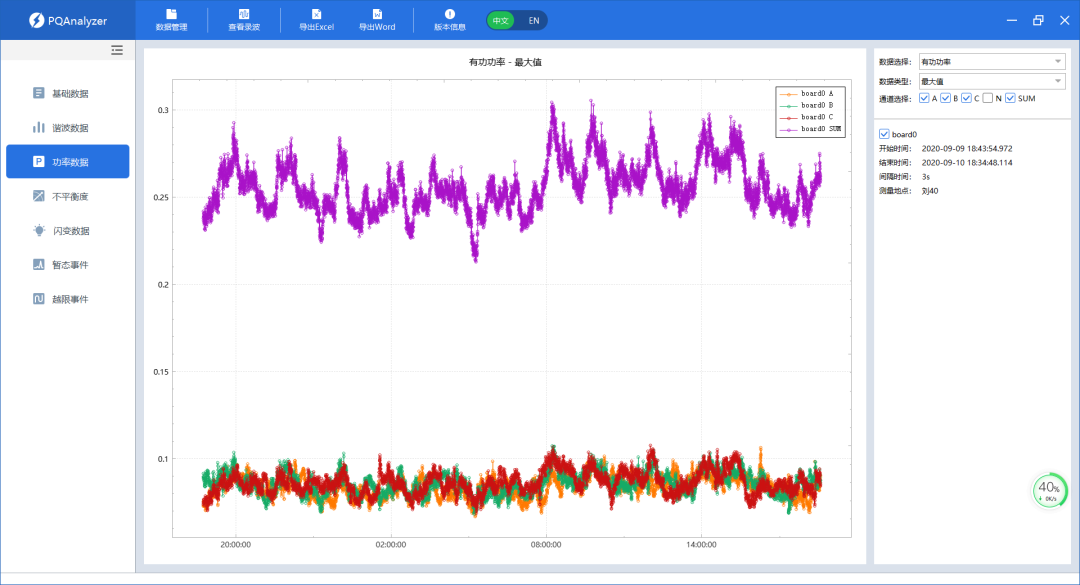The image size is (1080, 585).
Task: Click the 结束时间 label
Action: pyautogui.click(x=895, y=163)
